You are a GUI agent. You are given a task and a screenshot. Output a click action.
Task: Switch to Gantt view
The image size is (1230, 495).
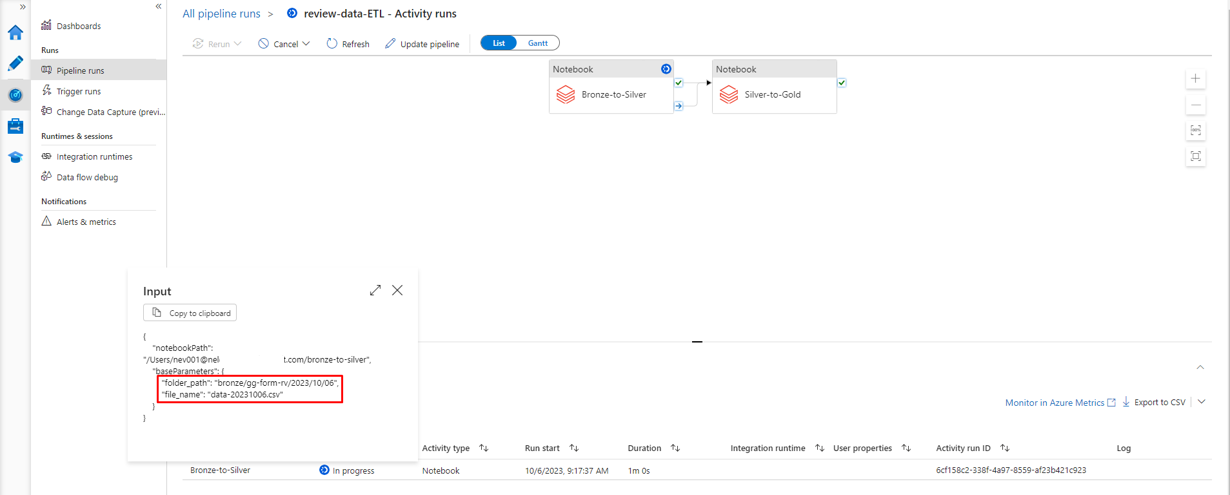coord(538,43)
